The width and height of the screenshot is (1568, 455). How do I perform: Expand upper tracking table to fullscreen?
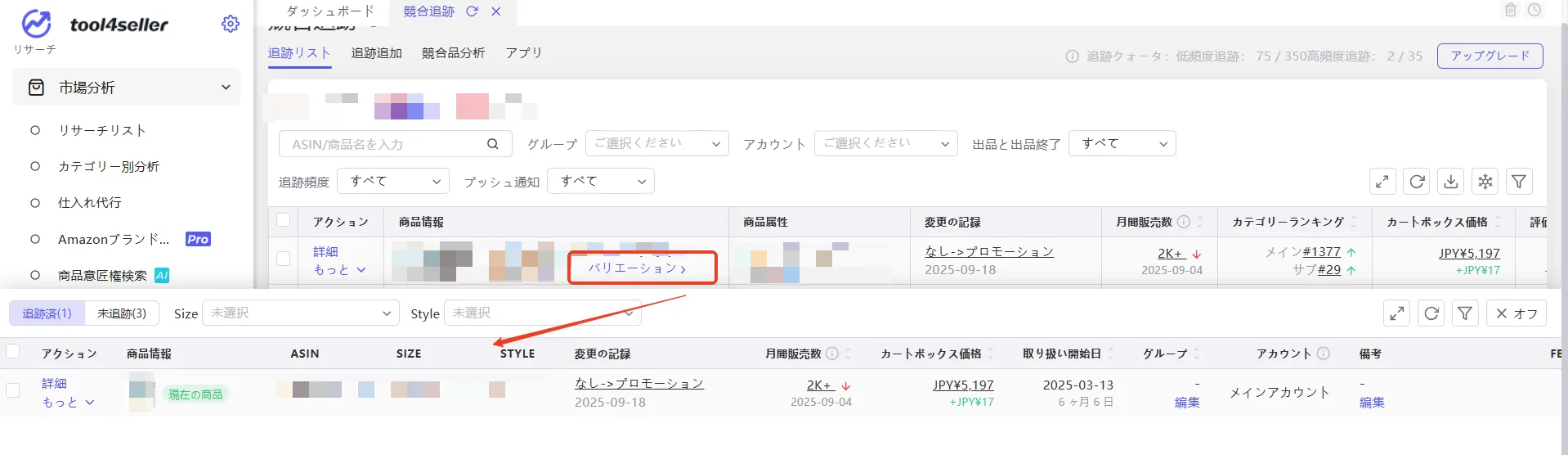[x=1382, y=182]
